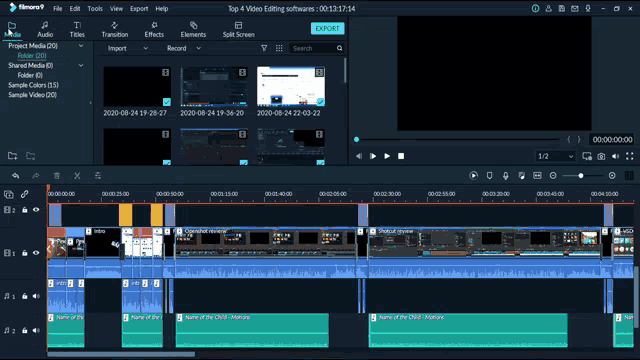Toggle lock on video track 1
640x360 pixels.
[24, 253]
